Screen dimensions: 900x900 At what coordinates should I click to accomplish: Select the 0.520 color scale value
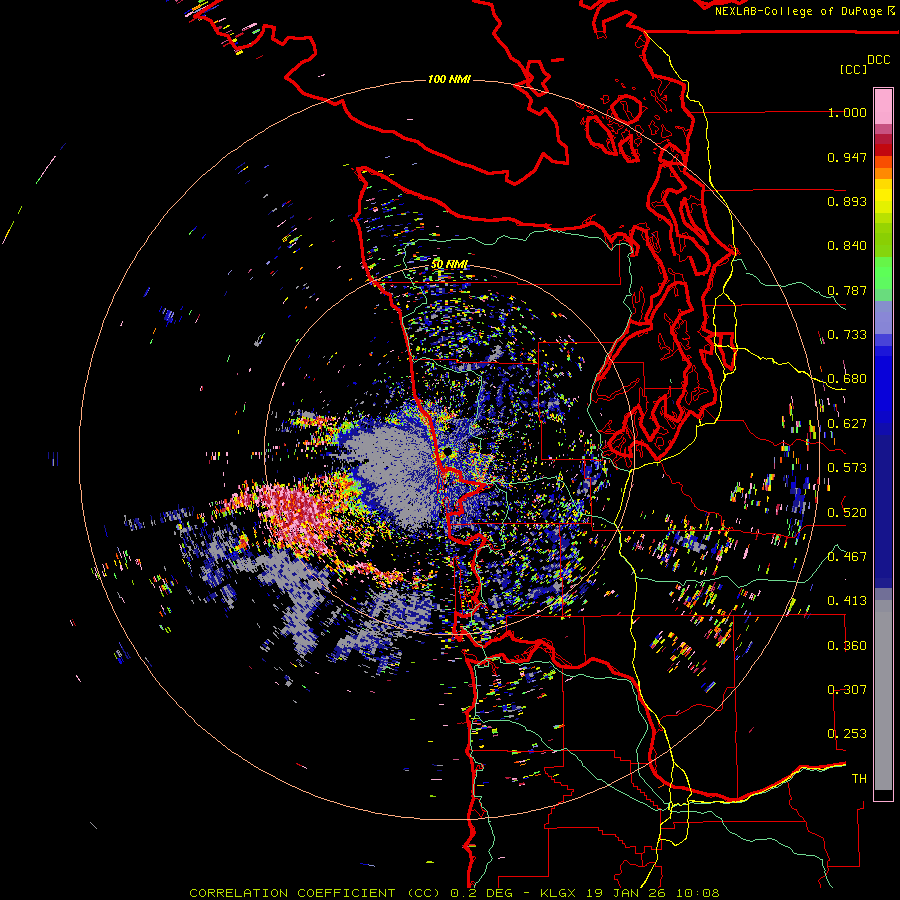[x=847, y=513]
